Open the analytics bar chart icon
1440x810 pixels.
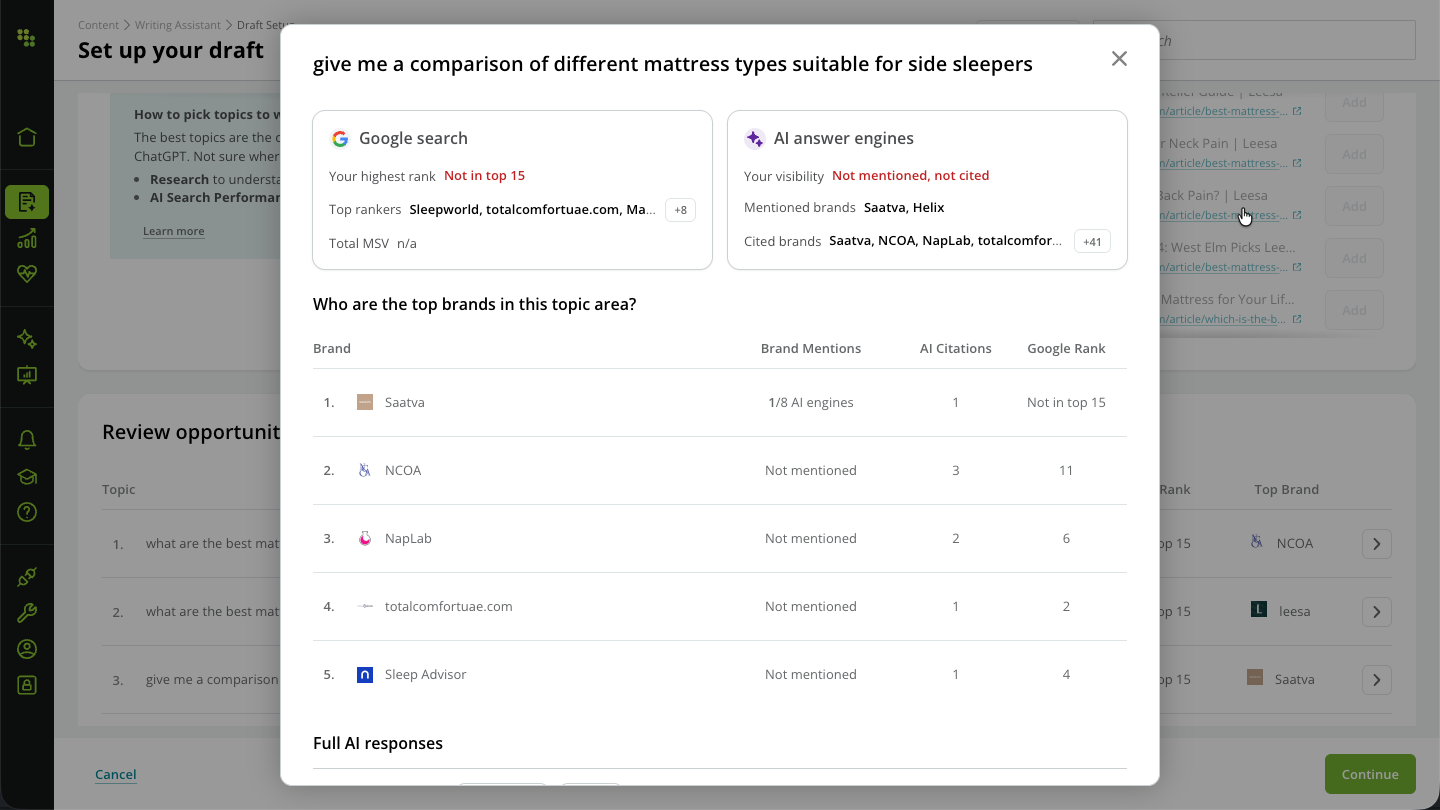[x=27, y=238]
